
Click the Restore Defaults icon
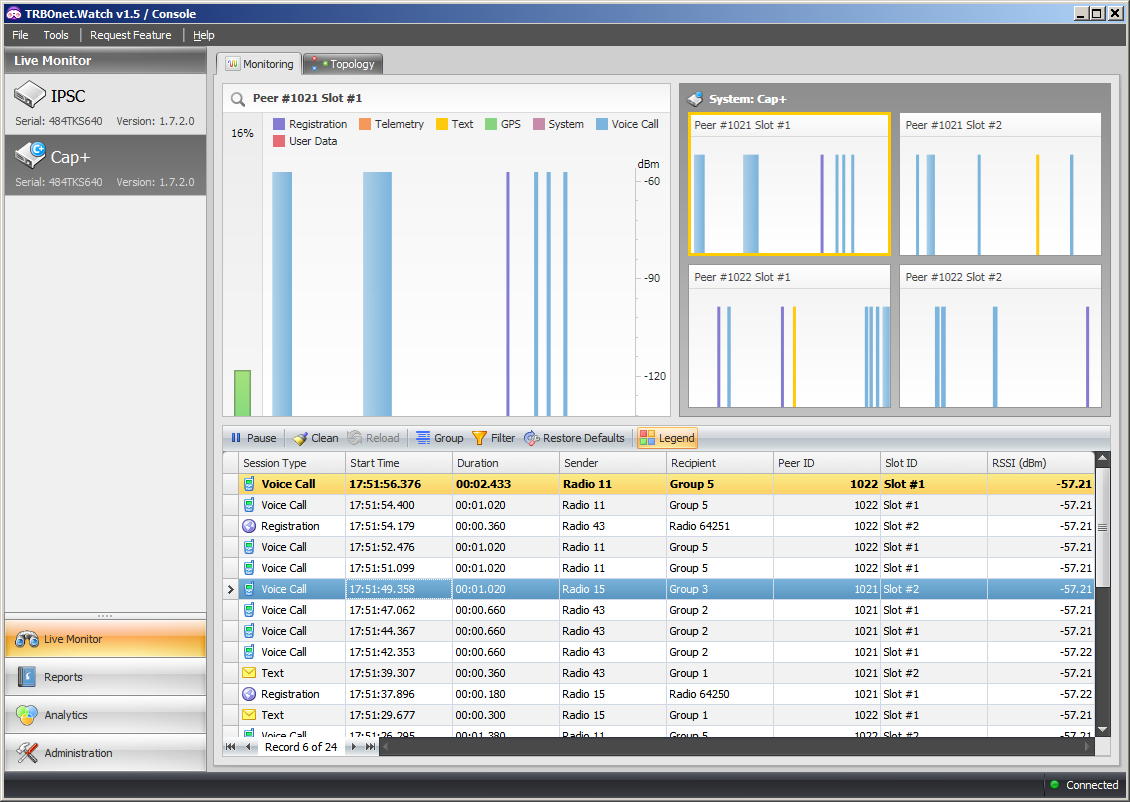tap(532, 438)
